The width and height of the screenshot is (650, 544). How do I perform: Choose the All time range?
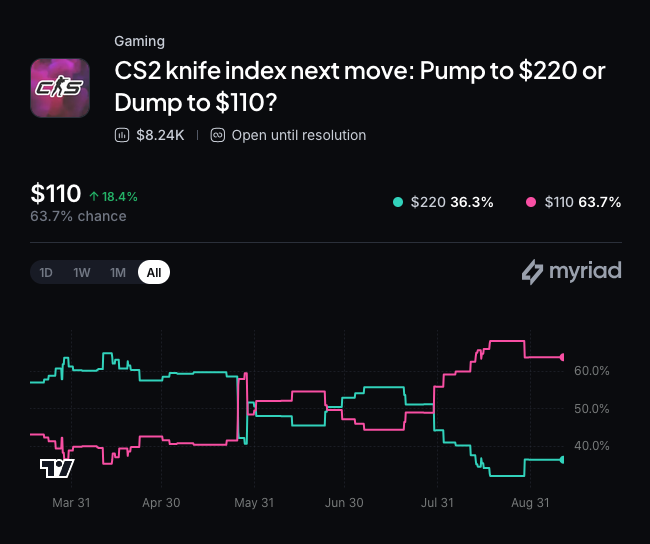[154, 272]
